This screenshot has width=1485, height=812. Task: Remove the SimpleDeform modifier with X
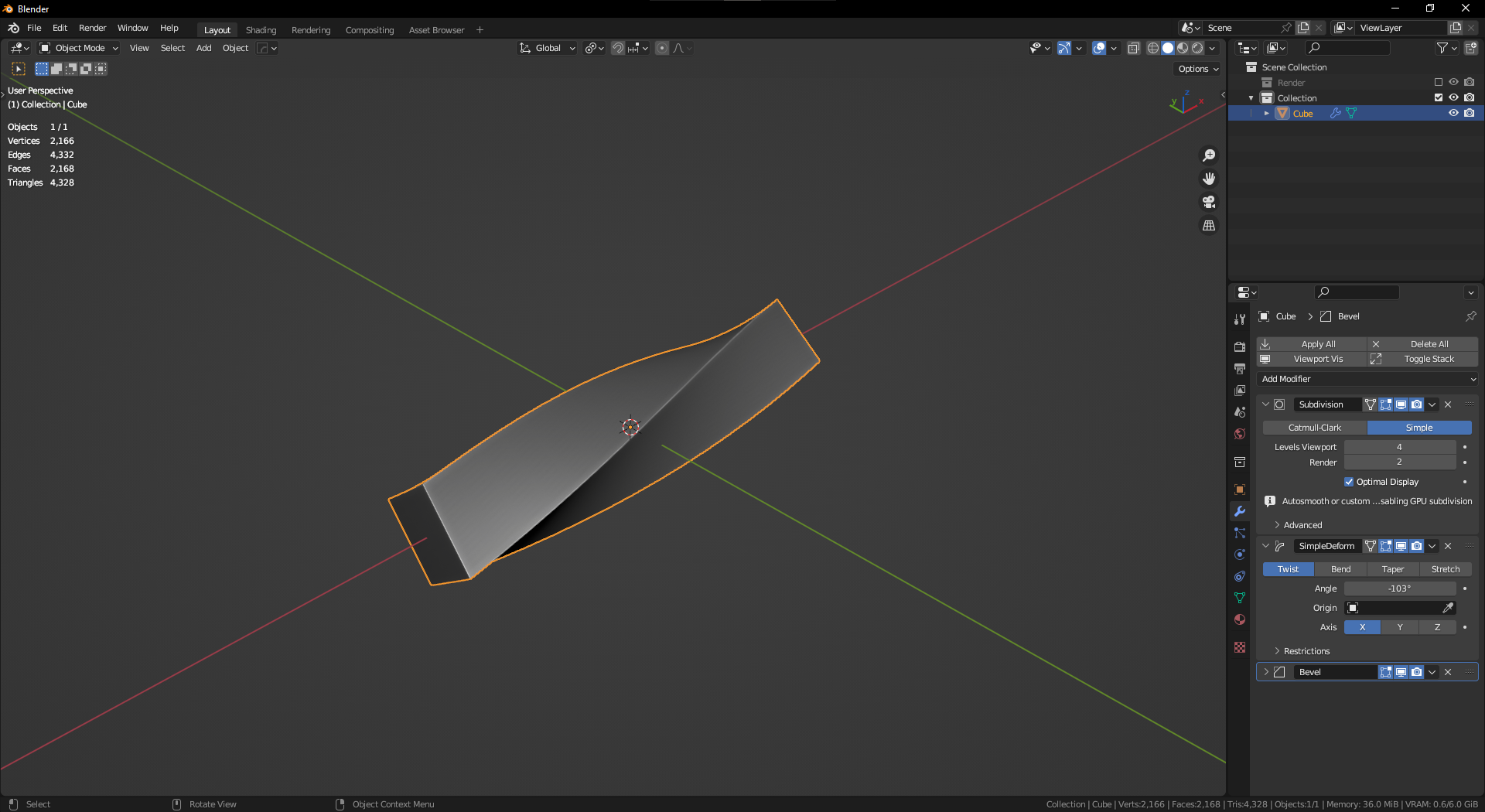point(1448,546)
